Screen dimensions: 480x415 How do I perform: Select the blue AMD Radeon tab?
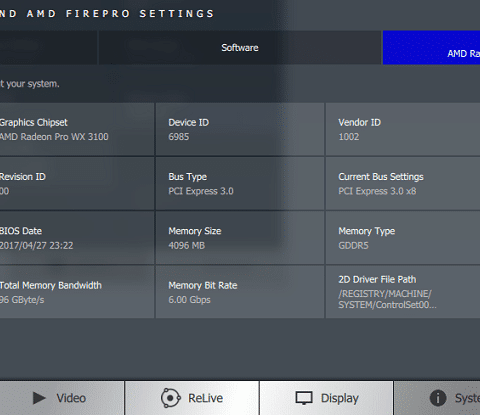click(431, 48)
